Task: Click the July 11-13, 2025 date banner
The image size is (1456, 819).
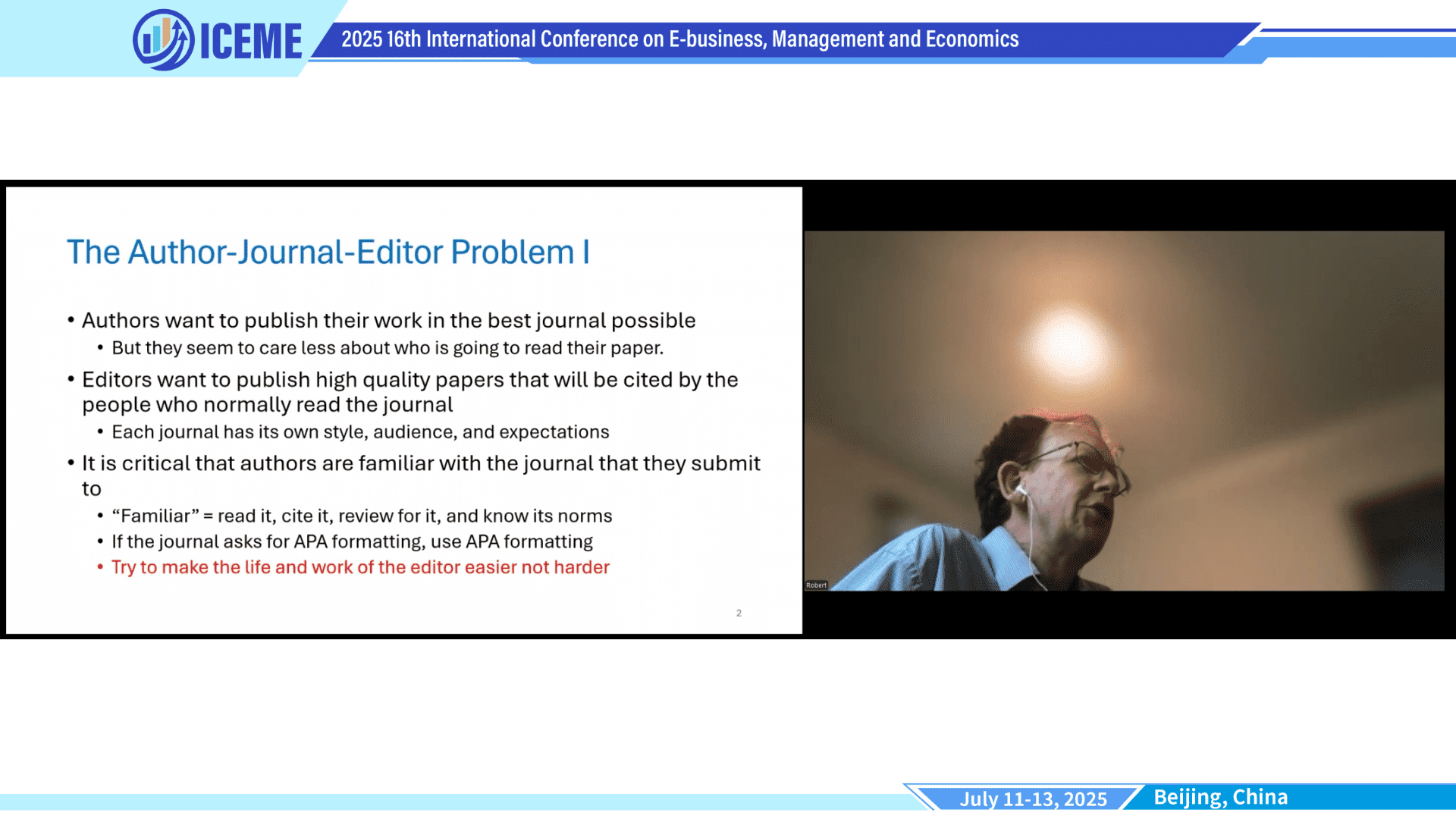Action: [1033, 799]
